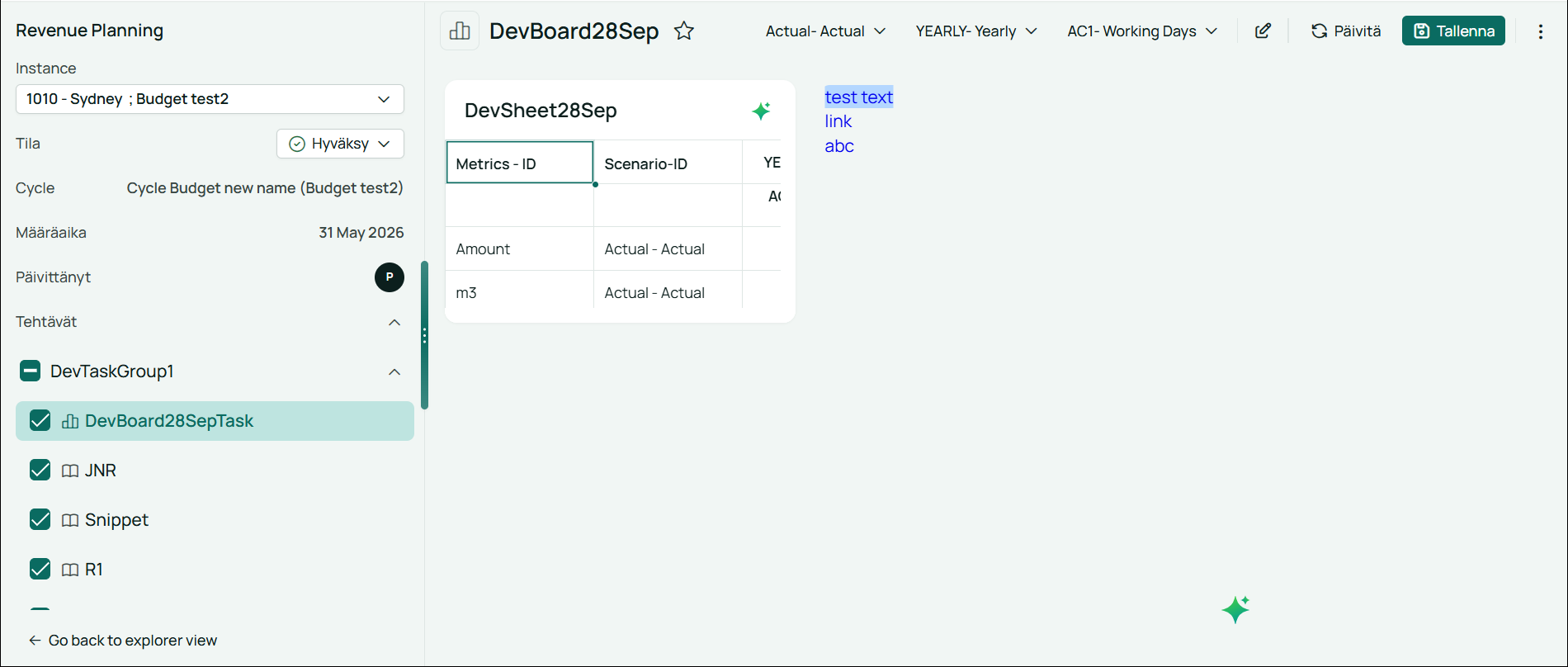Open the Hyväksy status dropdown
Image resolution: width=1568 pixels, height=667 pixels.
pos(340,144)
